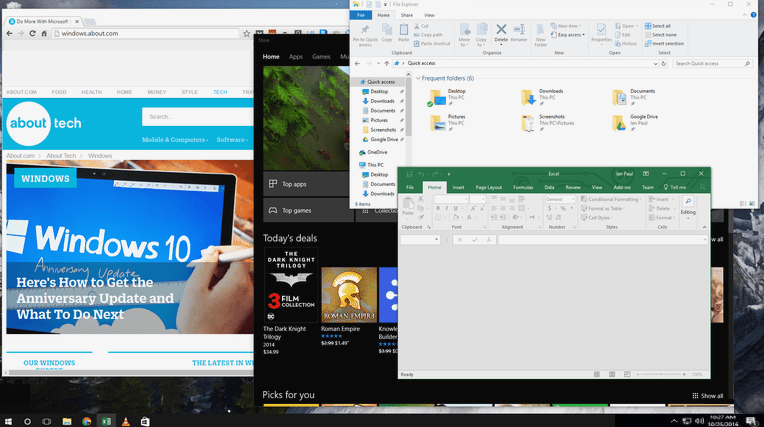Viewport: 764px width, 427px height.
Task: Click Anniversary Update article headline
Action: coord(95,298)
